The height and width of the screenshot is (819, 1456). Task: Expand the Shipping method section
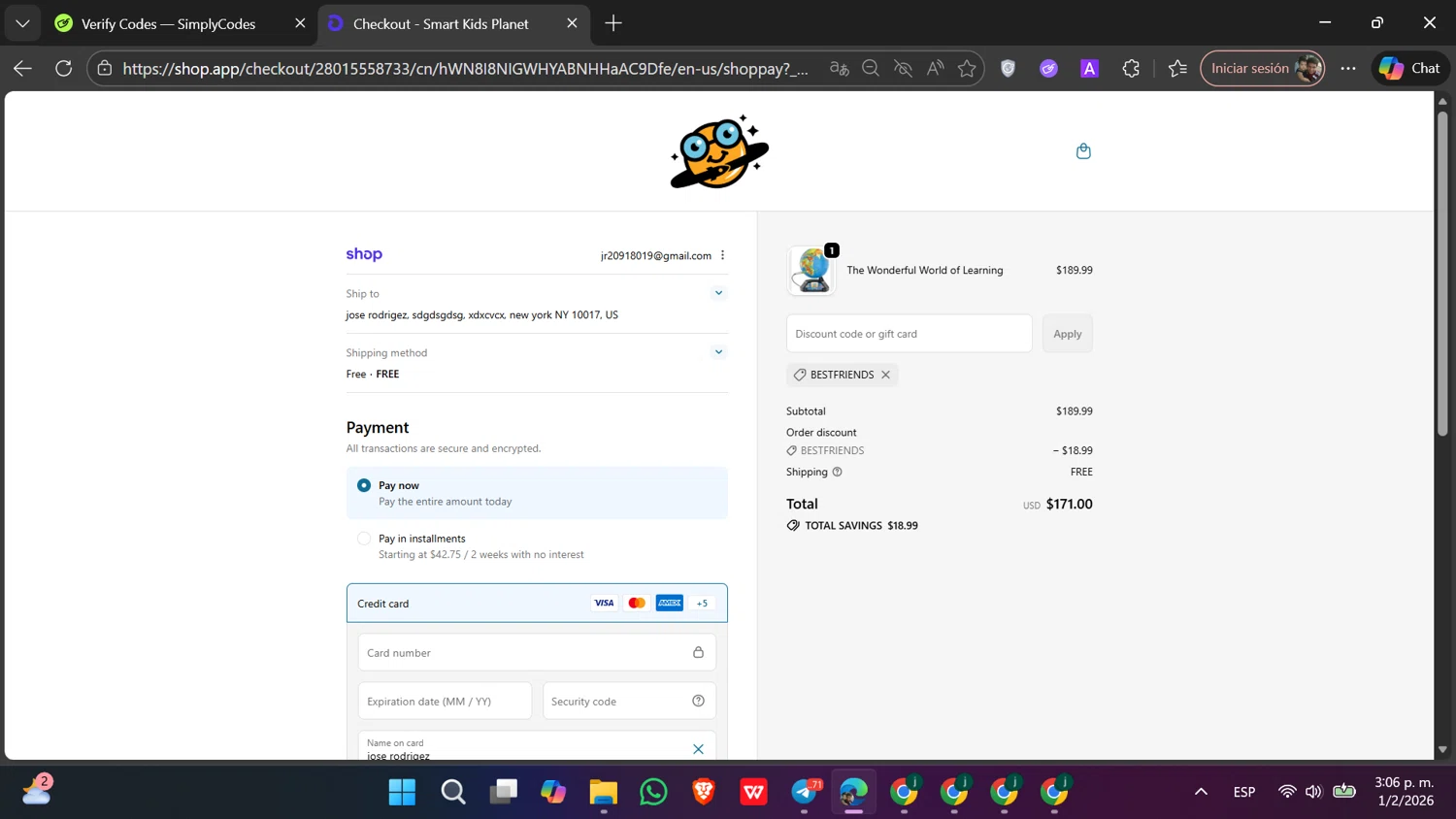coord(718,352)
